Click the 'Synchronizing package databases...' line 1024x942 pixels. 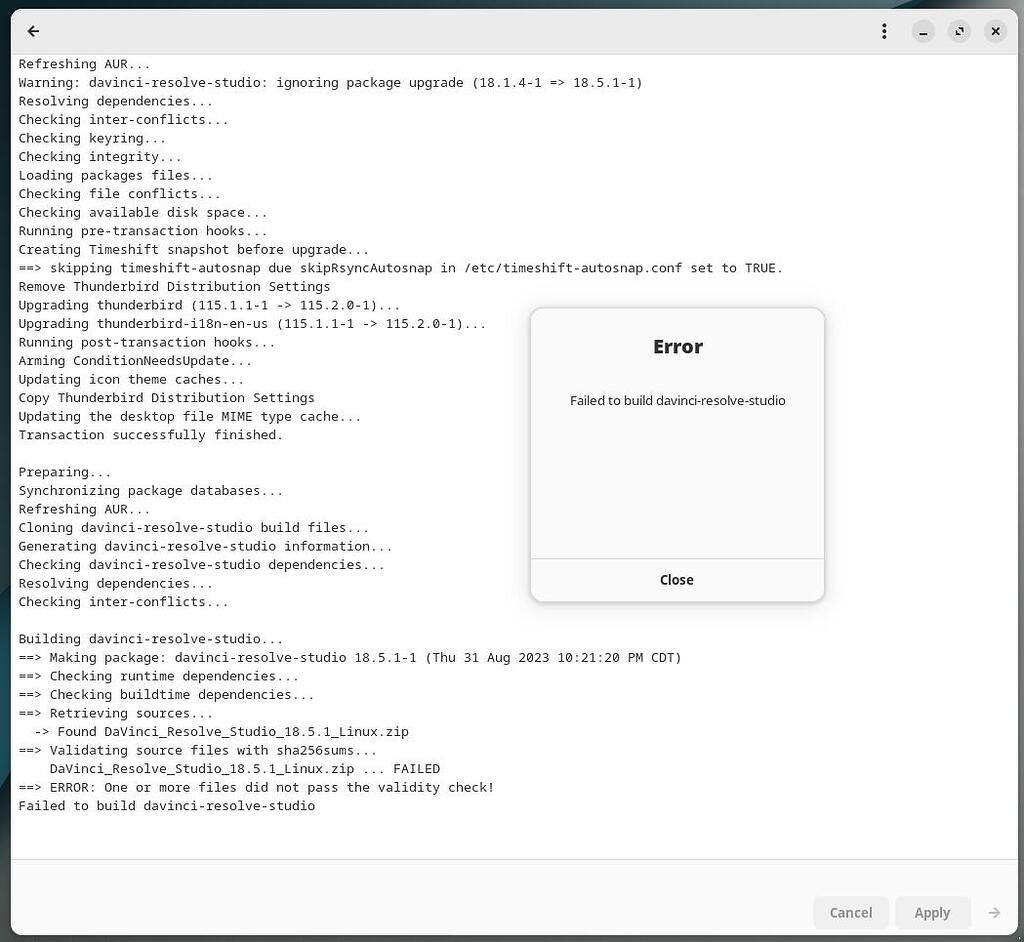pyautogui.click(x=150, y=491)
